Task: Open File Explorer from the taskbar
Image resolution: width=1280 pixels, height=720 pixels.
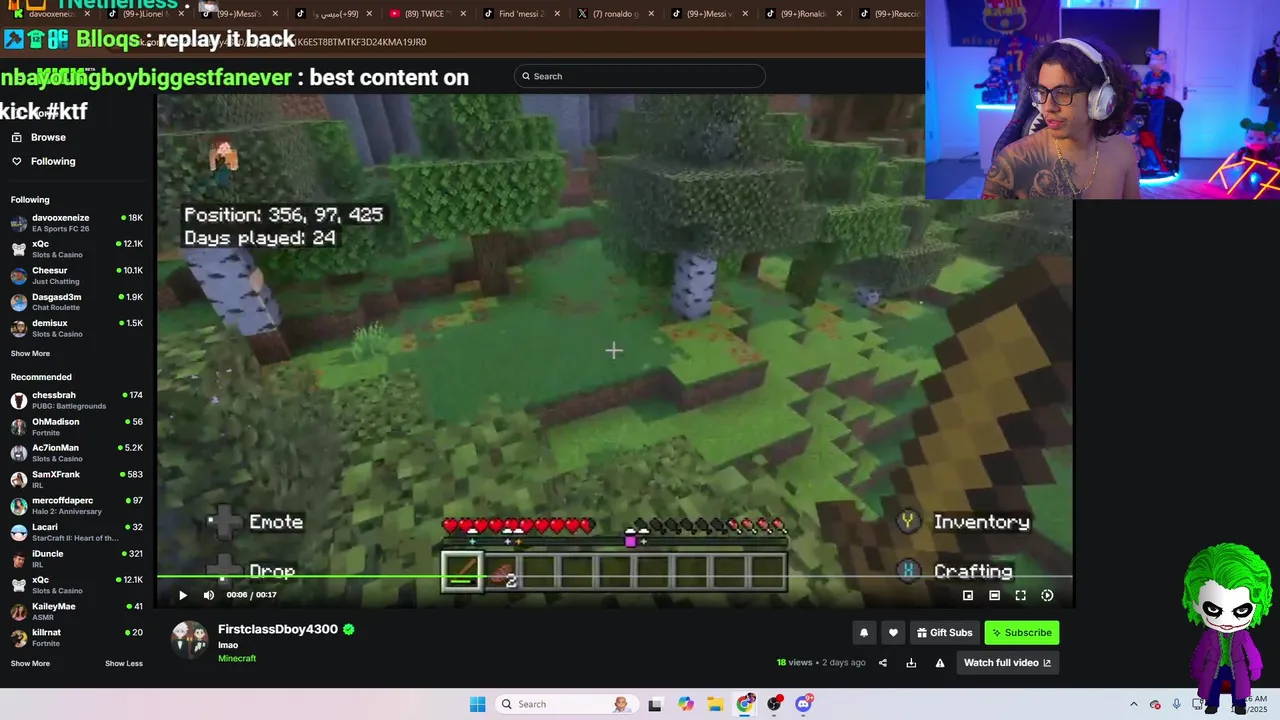Action: tap(715, 704)
